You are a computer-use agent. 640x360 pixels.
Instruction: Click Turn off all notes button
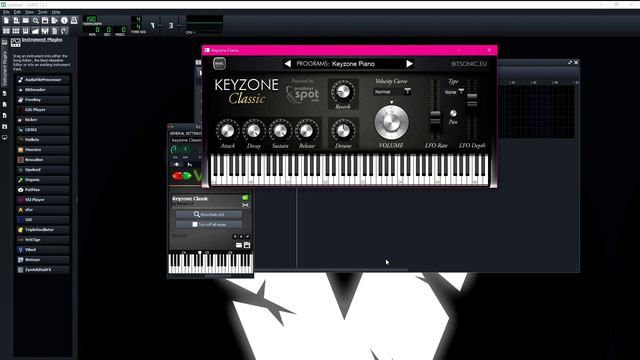[209, 224]
